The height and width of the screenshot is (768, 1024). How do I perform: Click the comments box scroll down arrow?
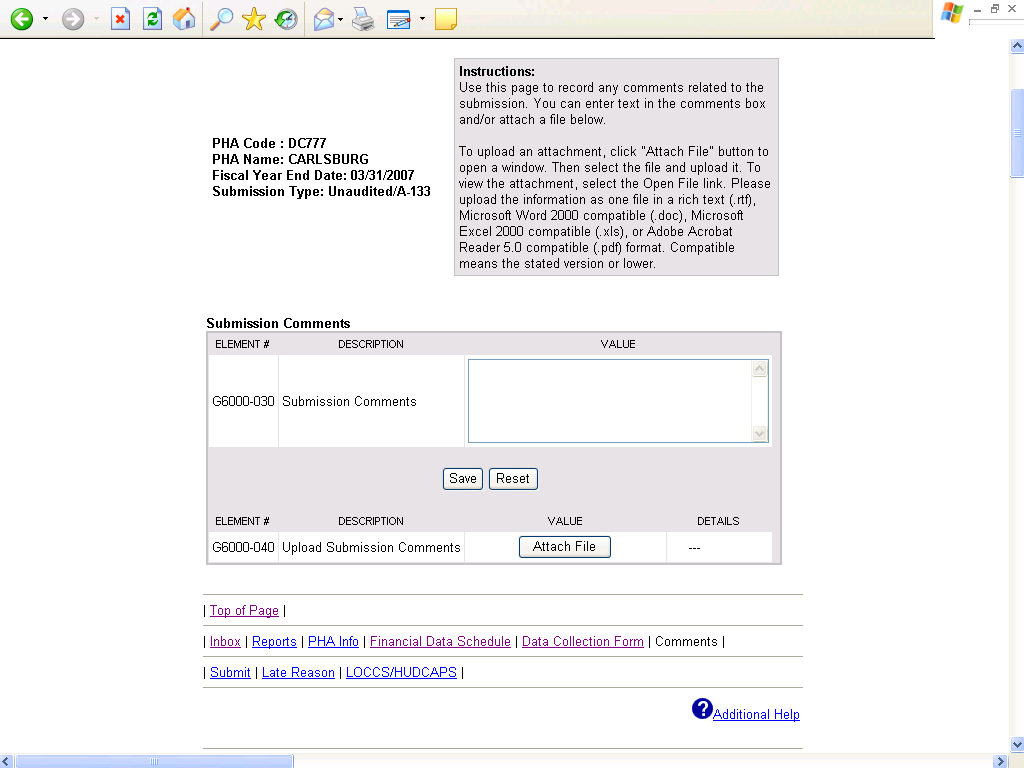(760, 433)
